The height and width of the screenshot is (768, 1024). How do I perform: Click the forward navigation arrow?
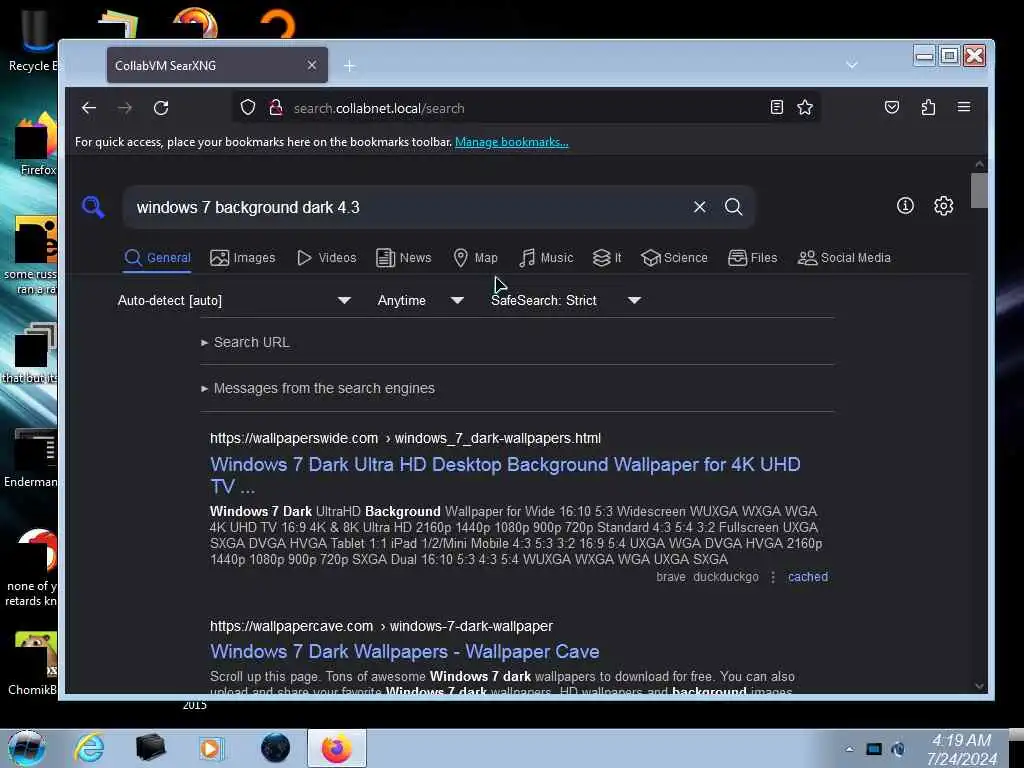coord(125,108)
